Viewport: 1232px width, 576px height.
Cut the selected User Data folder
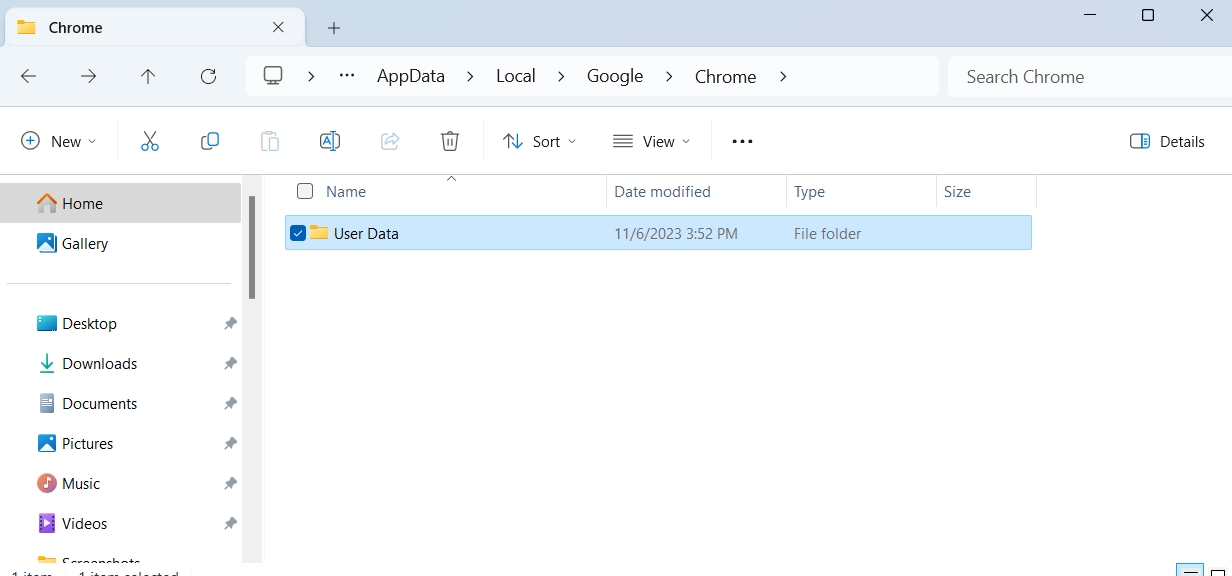tap(150, 140)
